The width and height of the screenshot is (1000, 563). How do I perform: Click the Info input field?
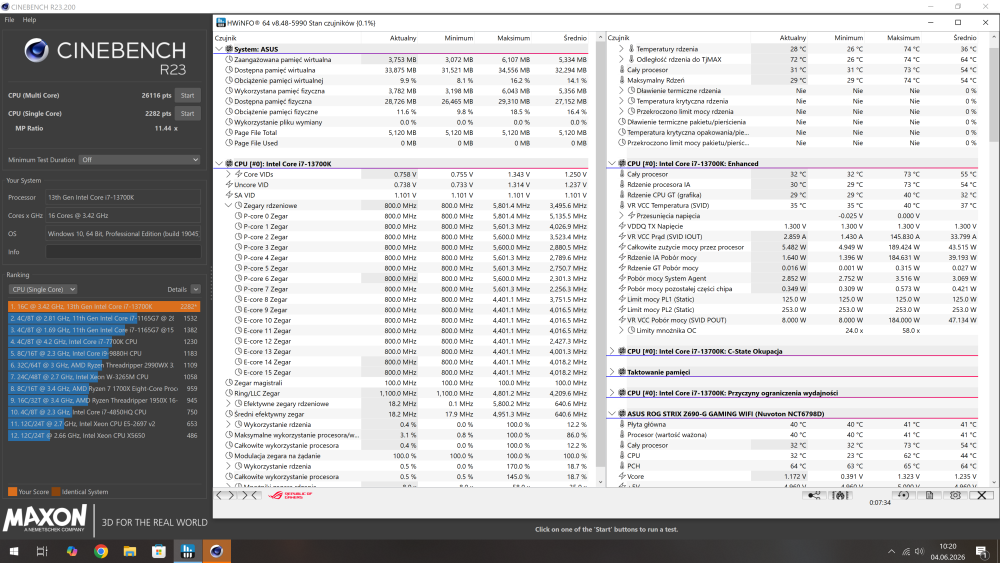point(123,252)
